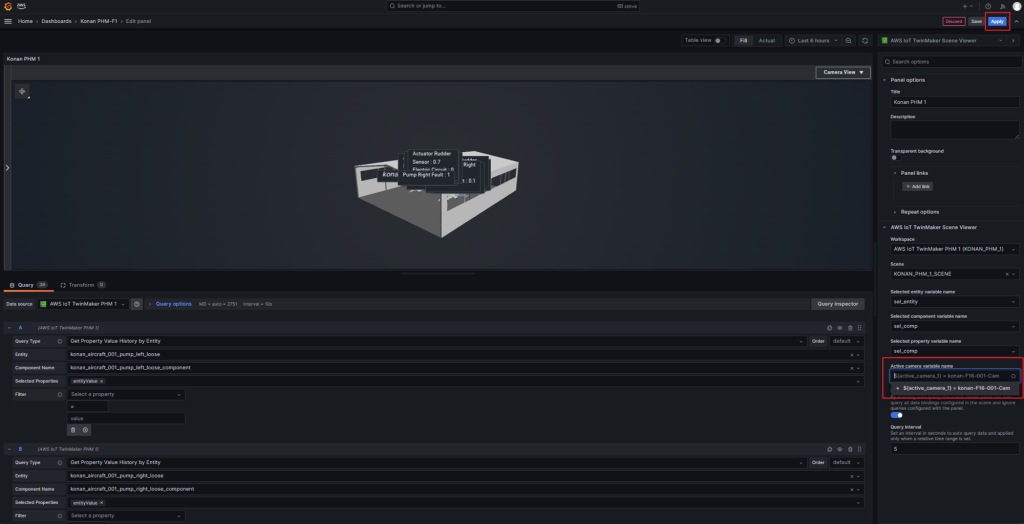
Task: Grab the drag handle of query B
Action: pyautogui.click(x=859, y=449)
